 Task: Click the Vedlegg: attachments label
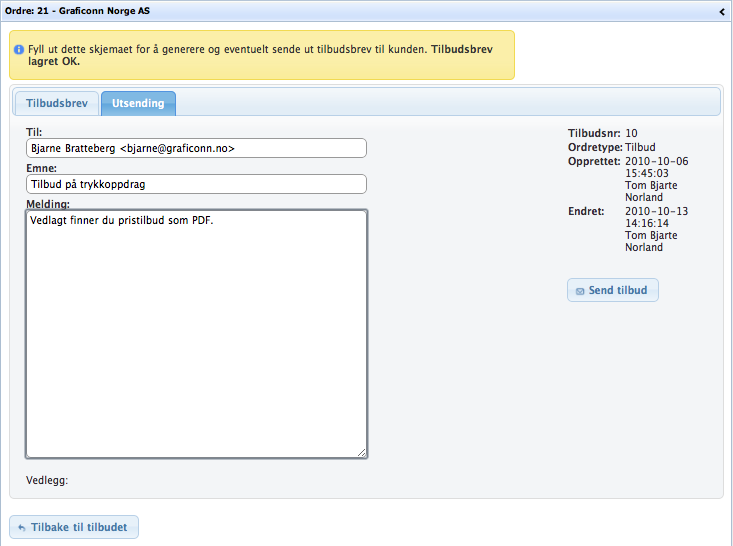click(47, 480)
